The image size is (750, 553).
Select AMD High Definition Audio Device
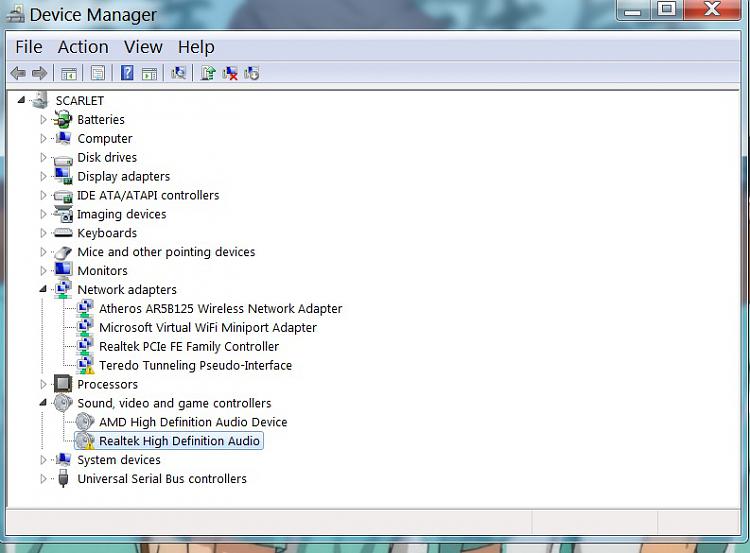tap(193, 422)
